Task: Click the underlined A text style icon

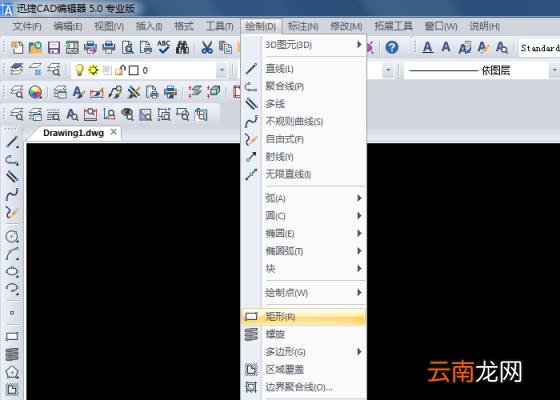Action: tap(428, 47)
